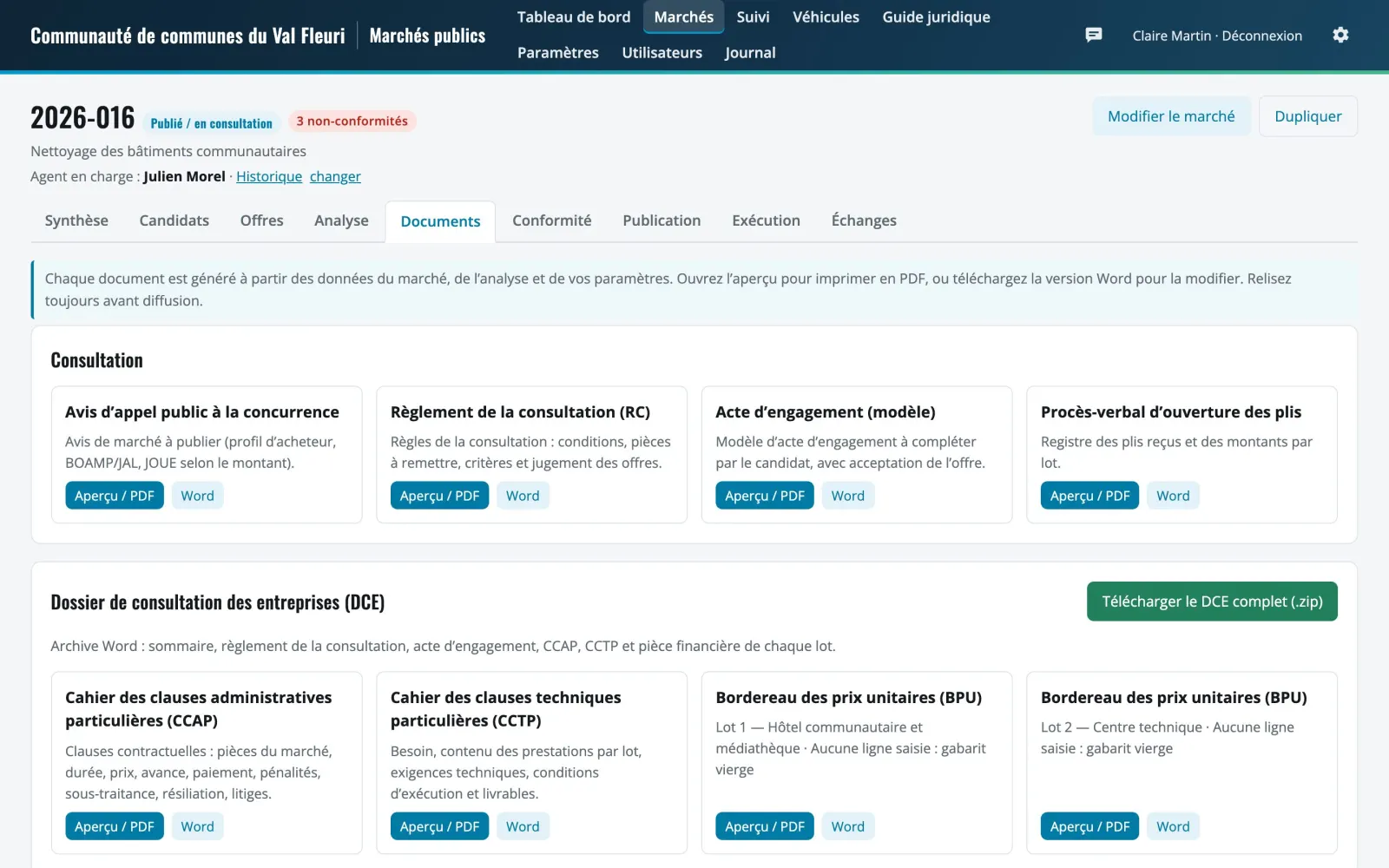This screenshot has height=868, width=1389.
Task: Click the changer agent link
Action: 335,176
